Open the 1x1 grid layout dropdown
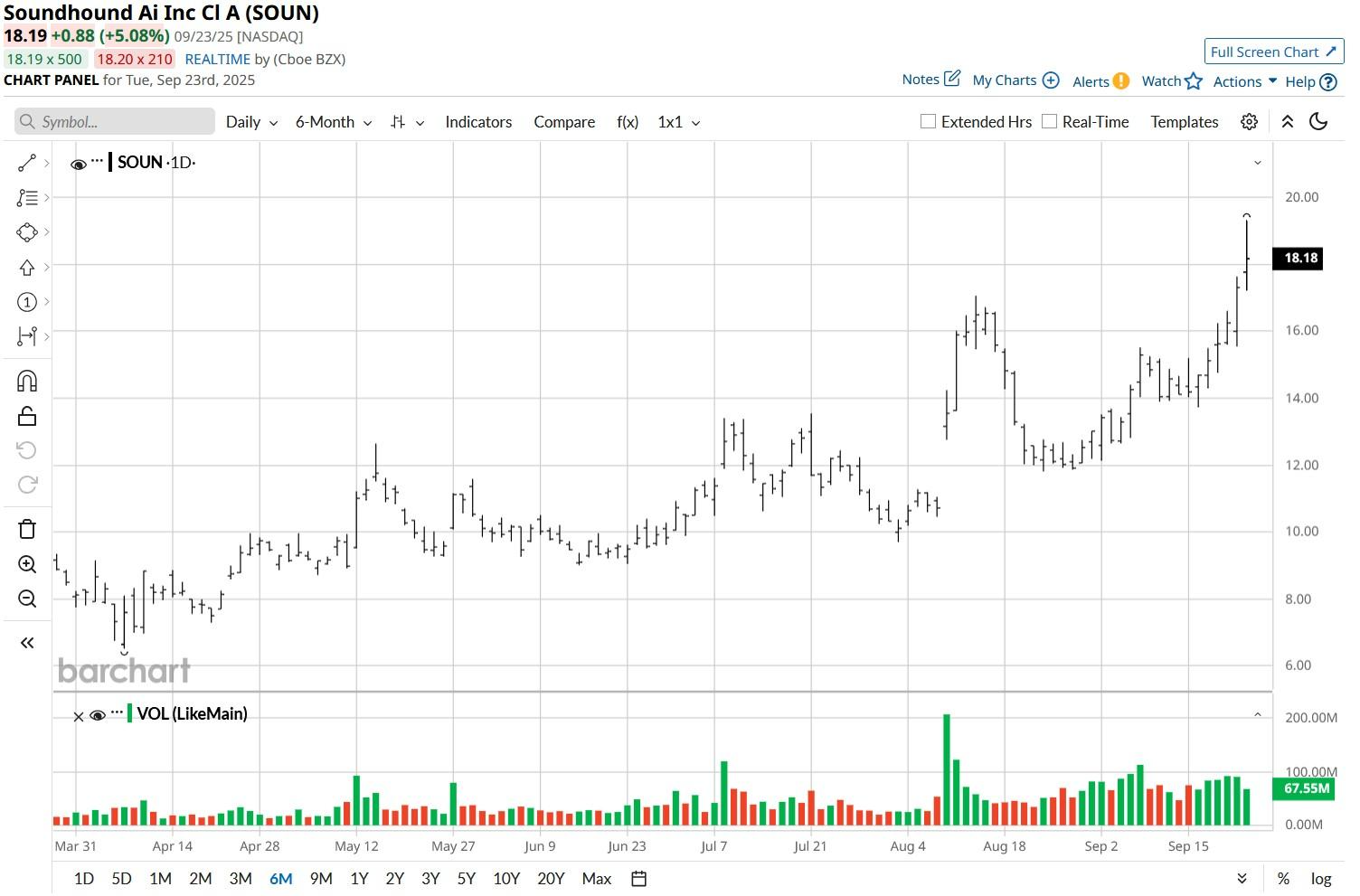 (678, 122)
